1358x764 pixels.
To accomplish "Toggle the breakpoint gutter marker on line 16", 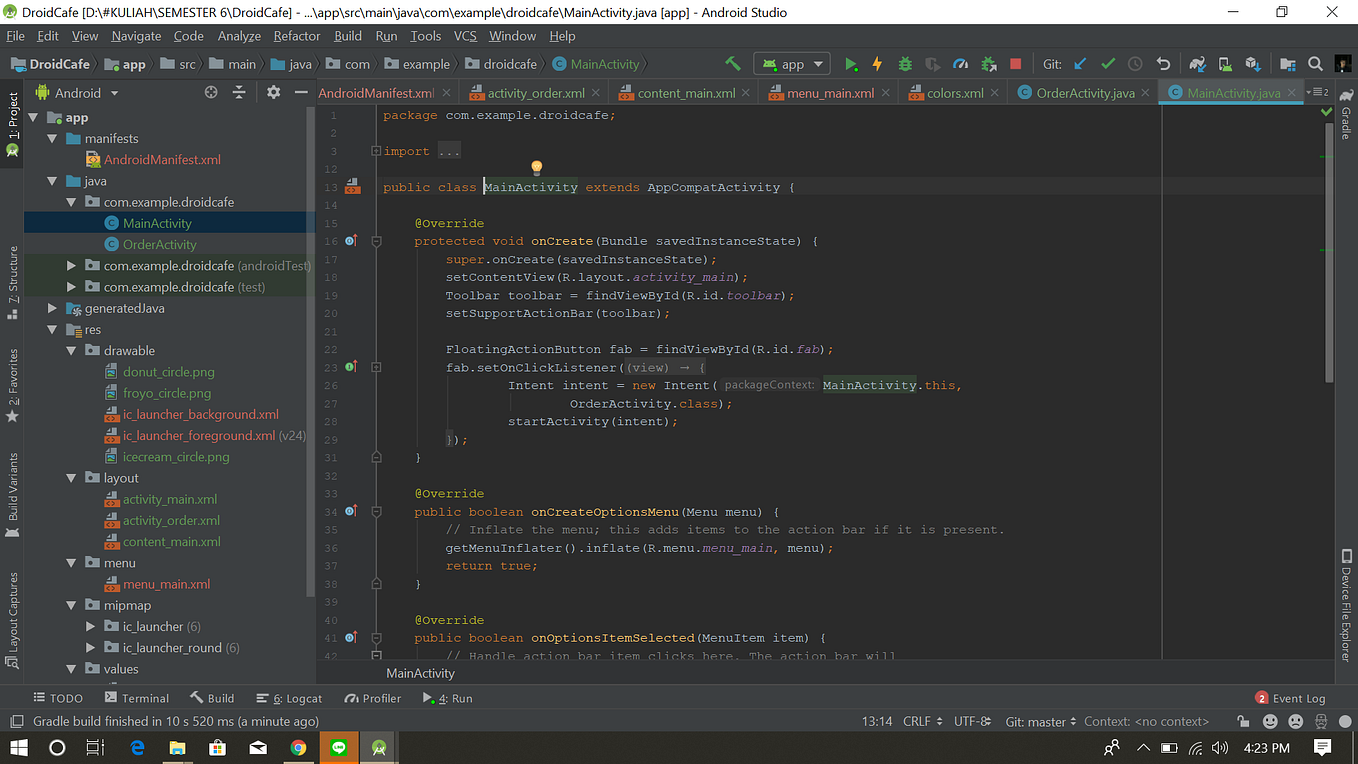I will coord(352,240).
